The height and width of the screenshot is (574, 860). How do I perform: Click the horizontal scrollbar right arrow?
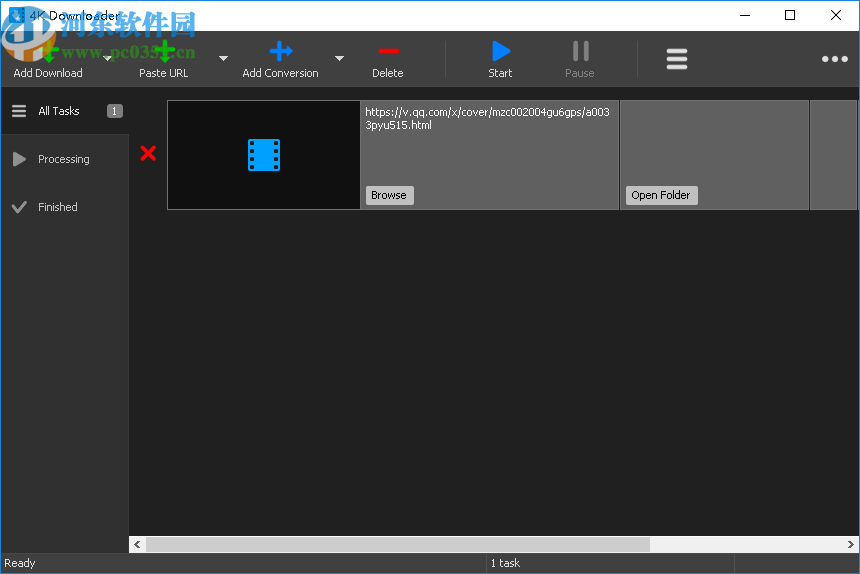pos(850,544)
